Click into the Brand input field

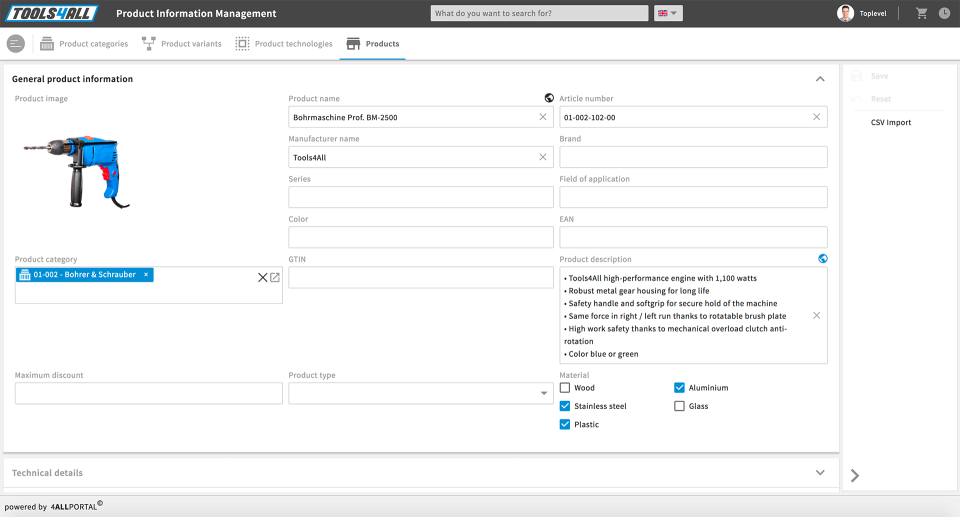tap(693, 157)
